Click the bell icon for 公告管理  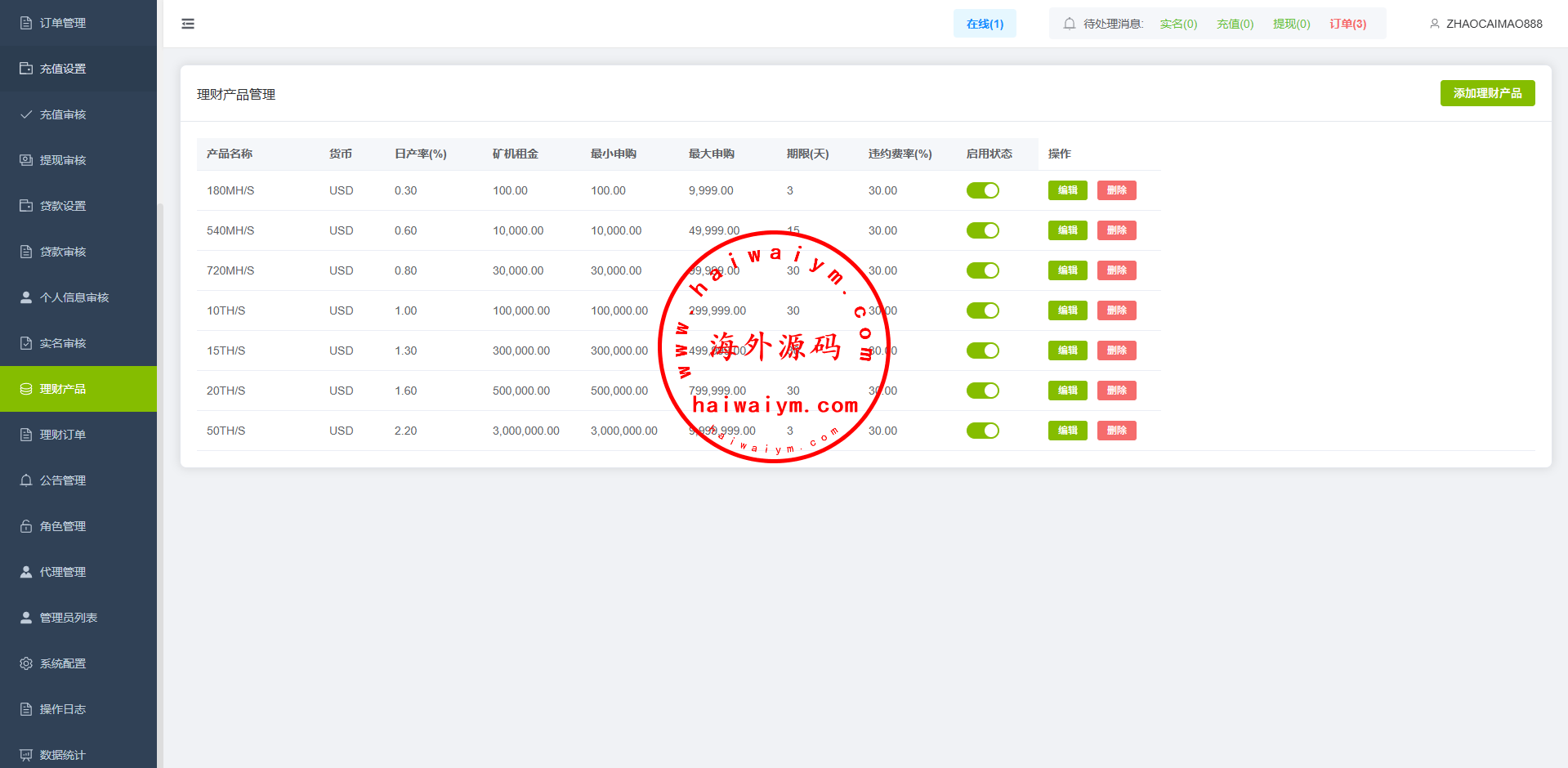pyautogui.click(x=26, y=480)
